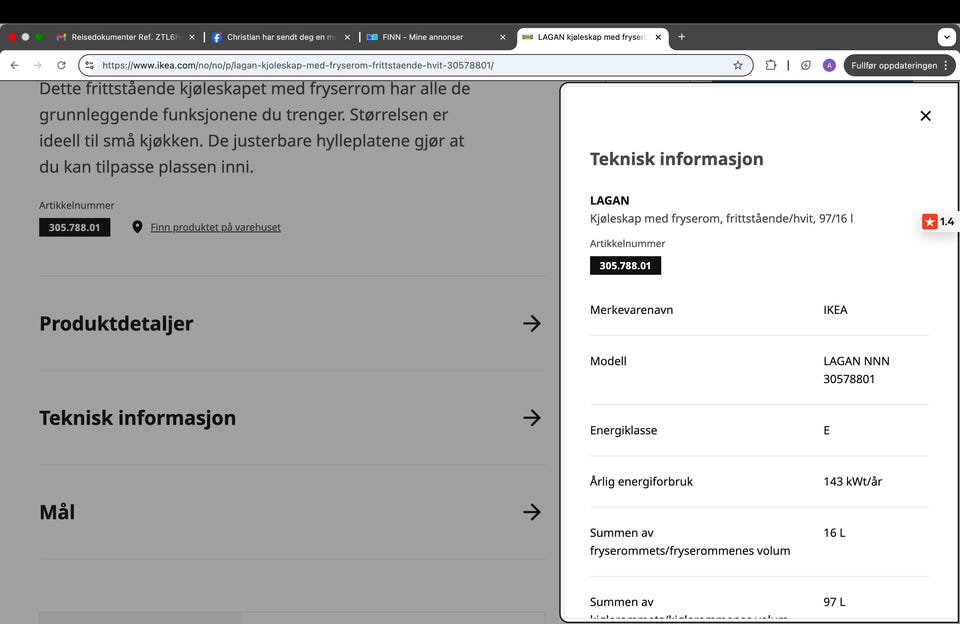960x624 pixels.
Task: Go back to previous page in browser
Action: (15, 65)
